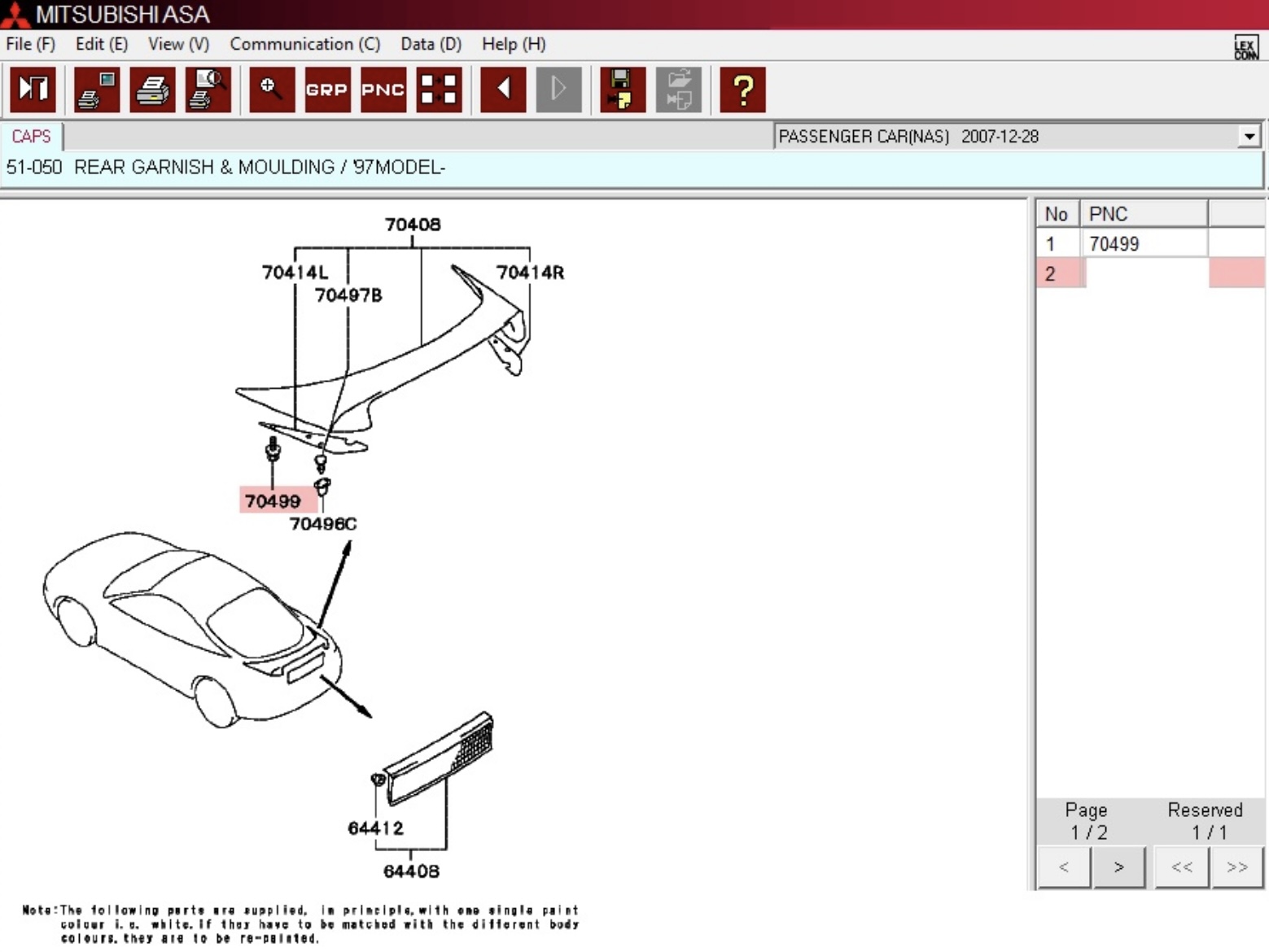Go to next page with > button

tap(1118, 867)
